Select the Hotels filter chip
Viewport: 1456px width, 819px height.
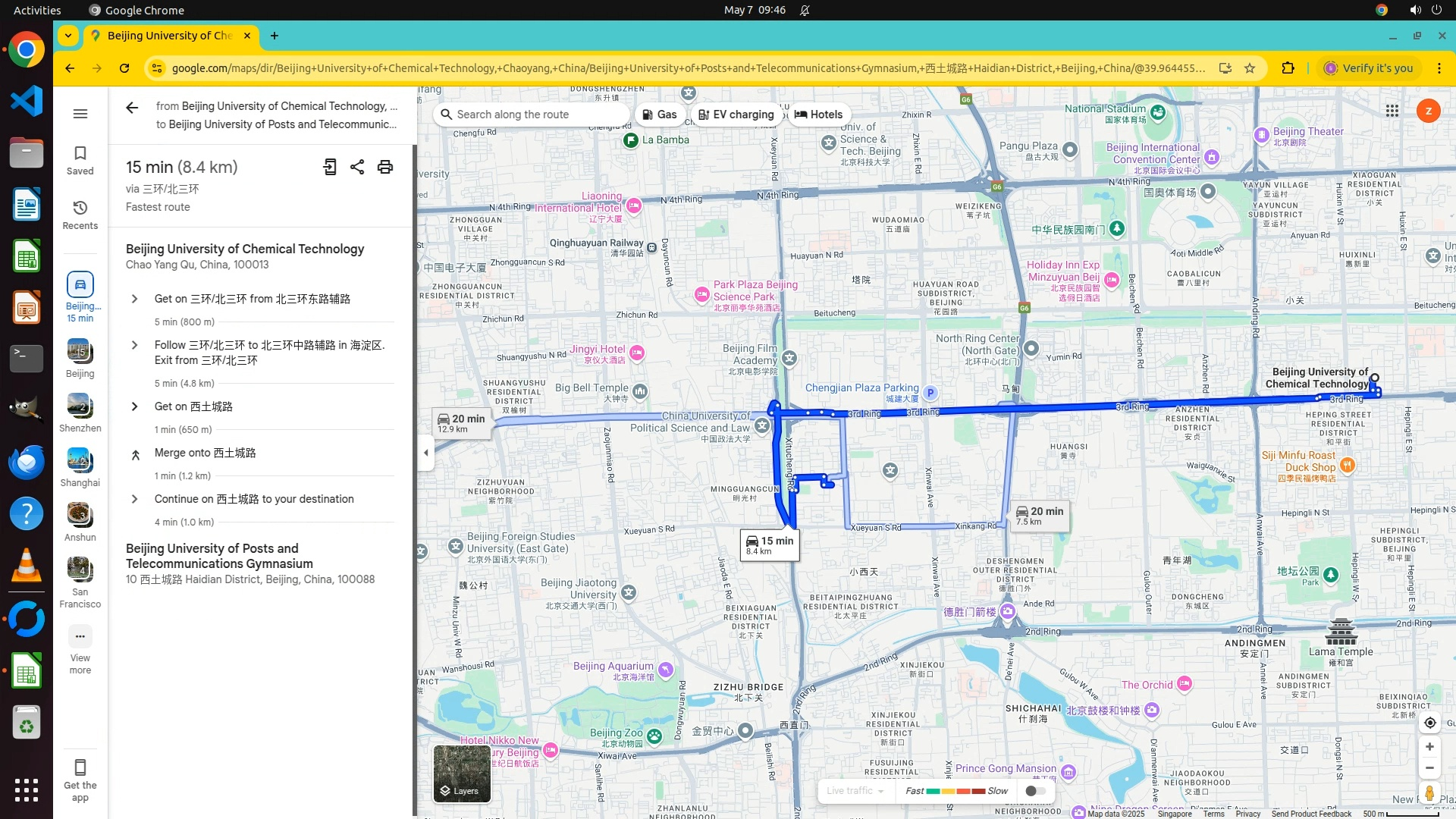(818, 115)
